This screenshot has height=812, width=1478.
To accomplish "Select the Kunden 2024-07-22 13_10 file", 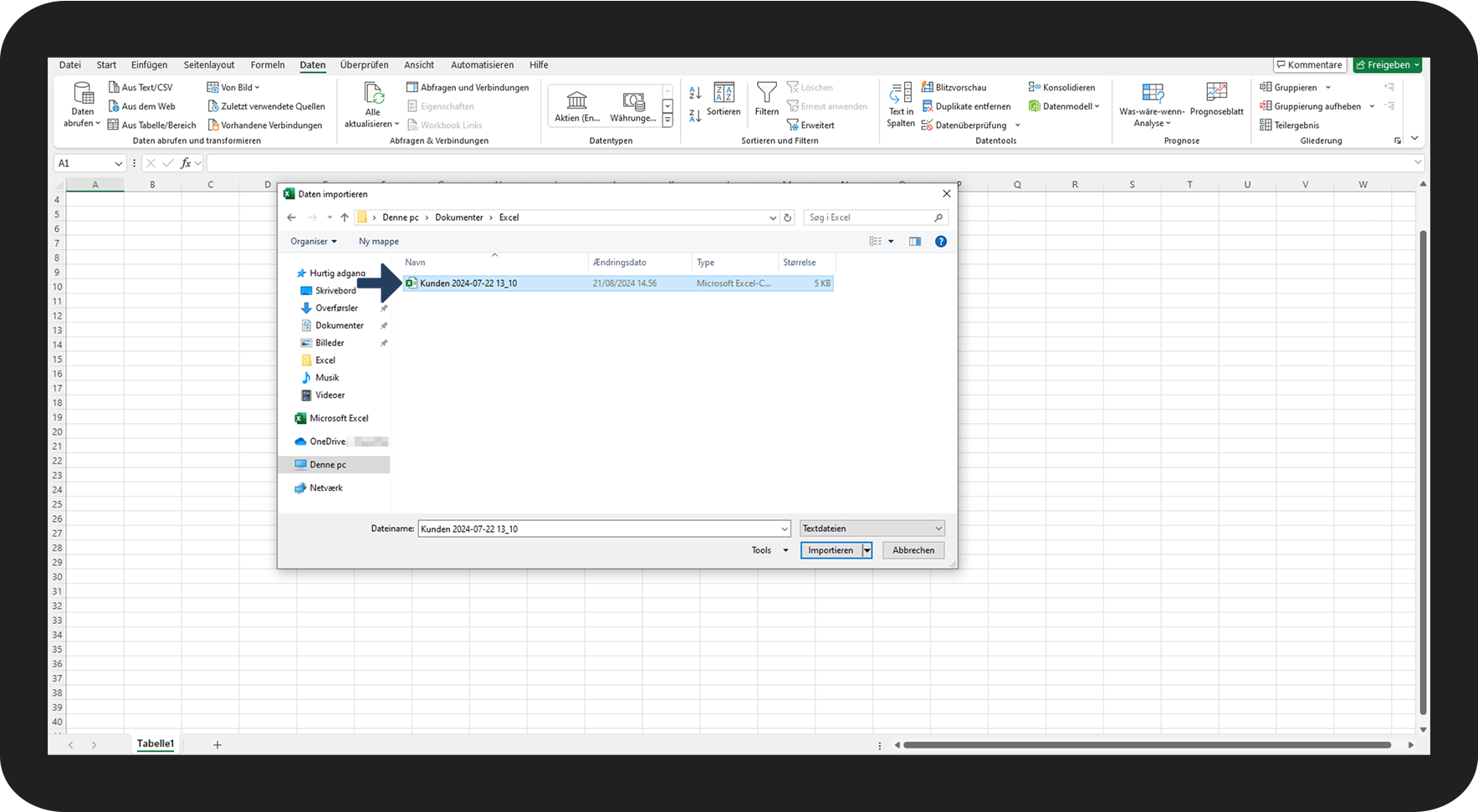I will tap(468, 283).
